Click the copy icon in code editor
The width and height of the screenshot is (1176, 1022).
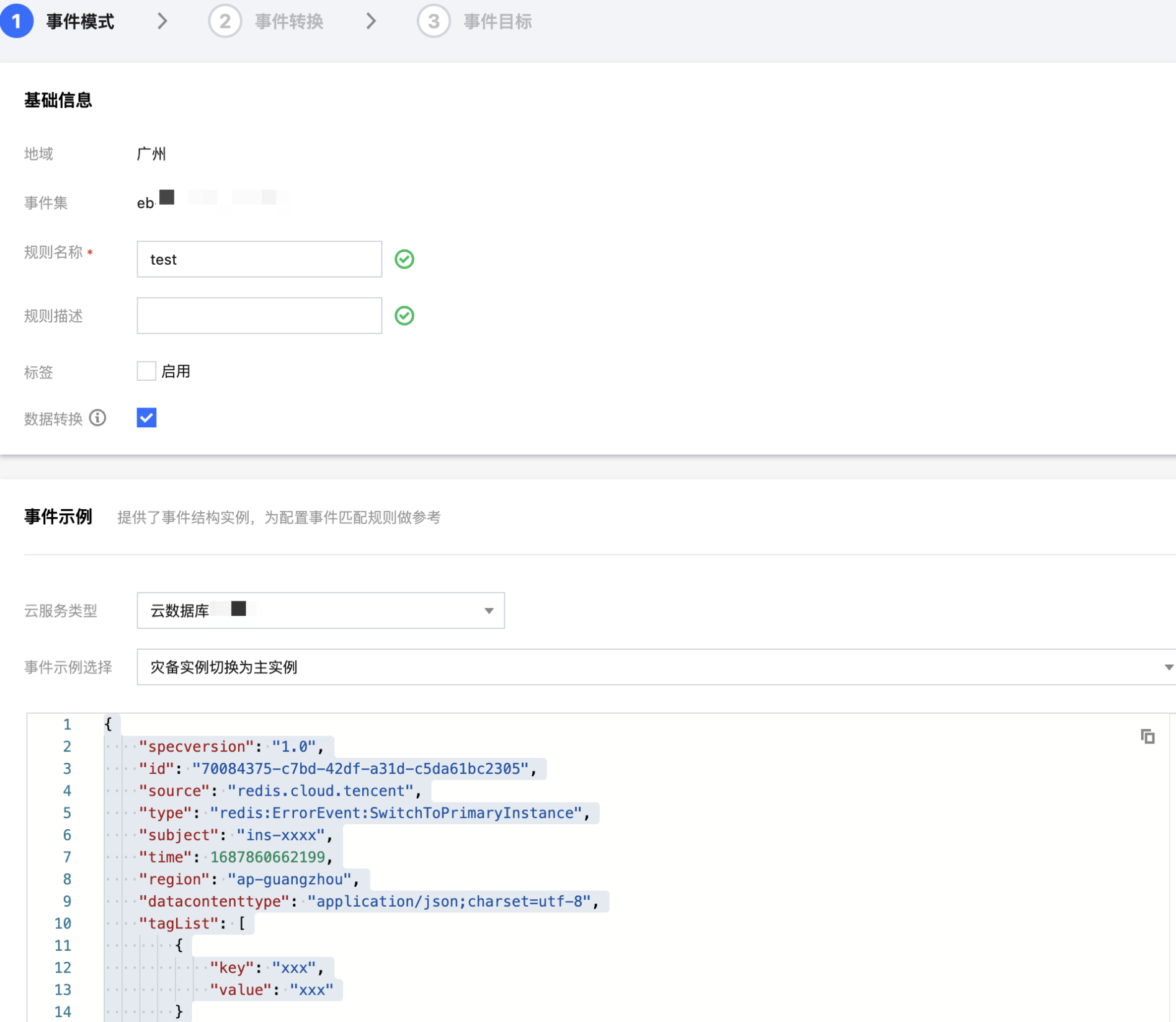(1147, 736)
